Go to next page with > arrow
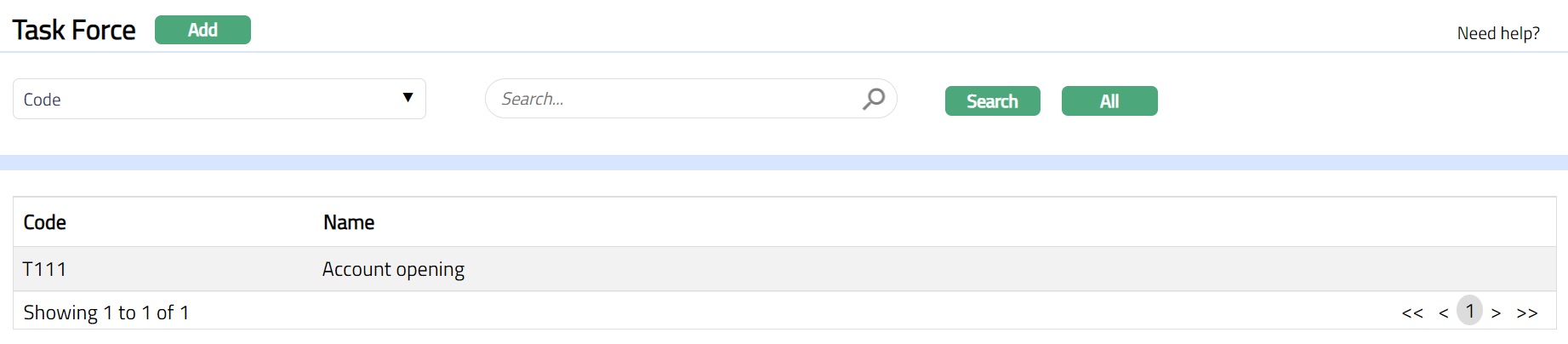The image size is (1568, 344). point(1496,313)
